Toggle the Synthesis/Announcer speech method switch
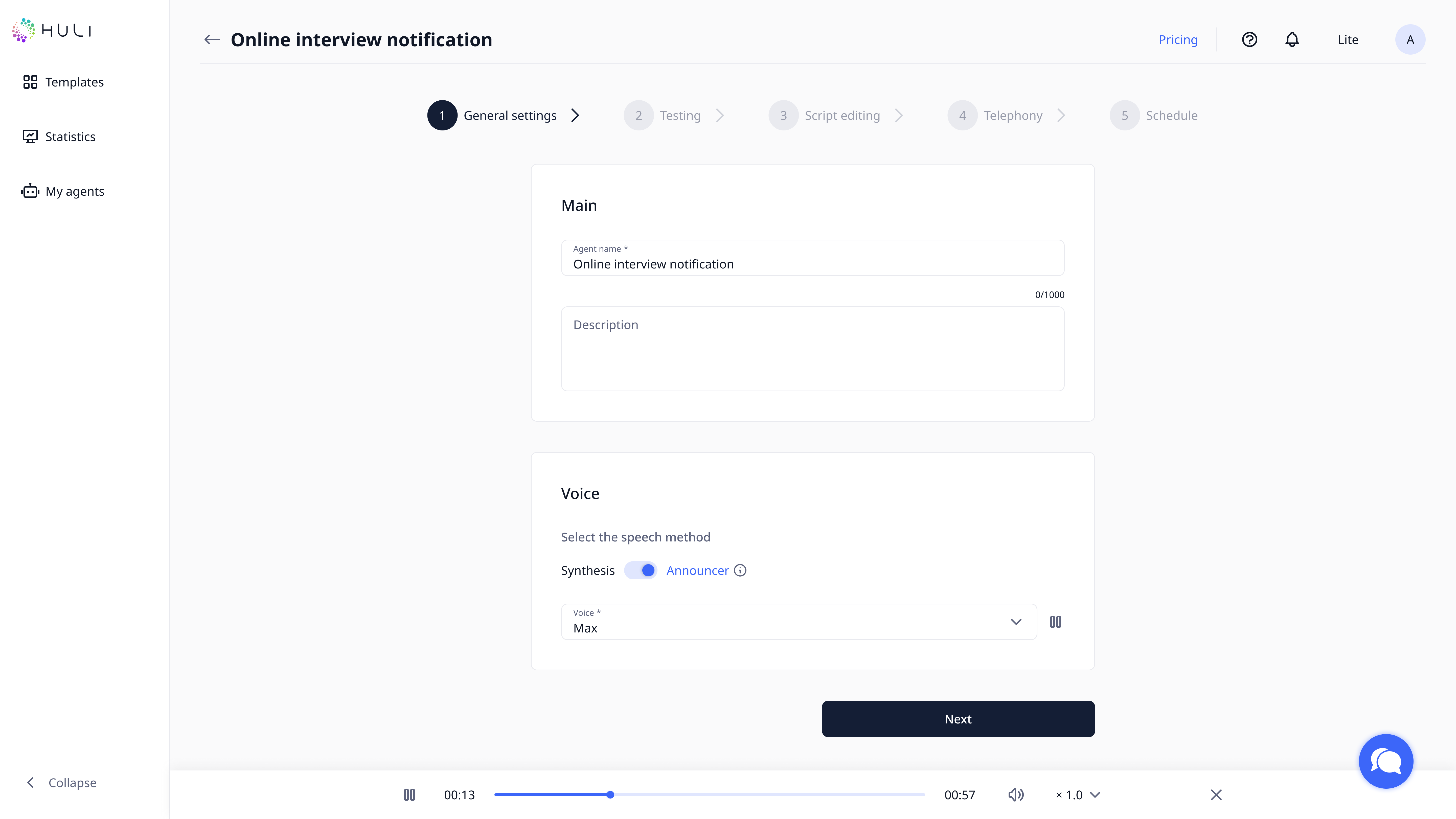 [640, 570]
